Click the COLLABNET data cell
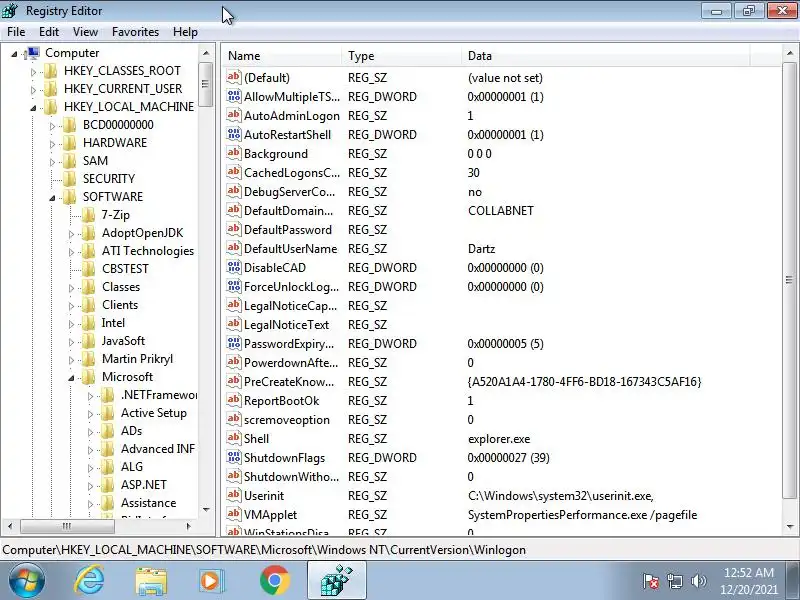800x600 pixels. coord(501,211)
